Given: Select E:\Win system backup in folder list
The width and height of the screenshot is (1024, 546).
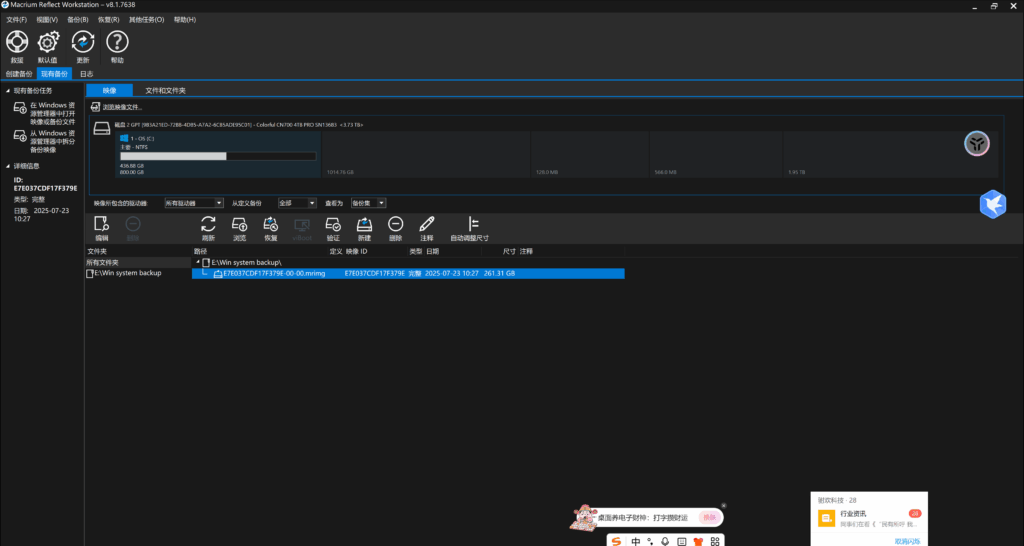Looking at the screenshot, I should pos(123,273).
